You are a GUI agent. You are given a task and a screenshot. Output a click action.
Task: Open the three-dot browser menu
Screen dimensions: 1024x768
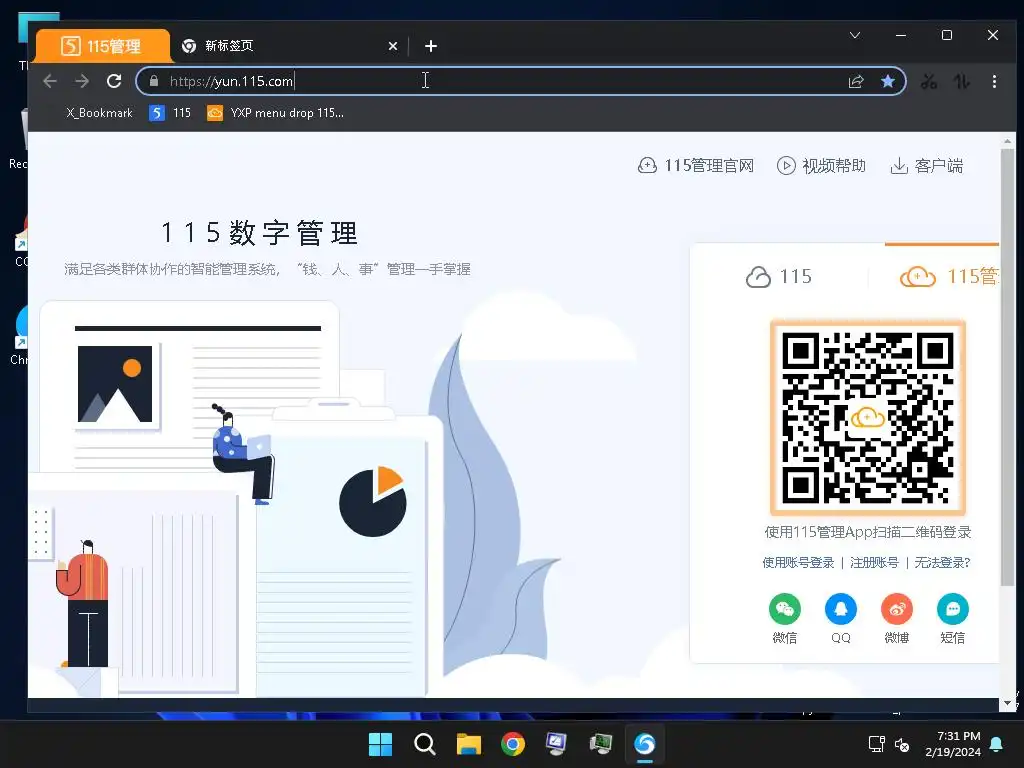point(994,81)
